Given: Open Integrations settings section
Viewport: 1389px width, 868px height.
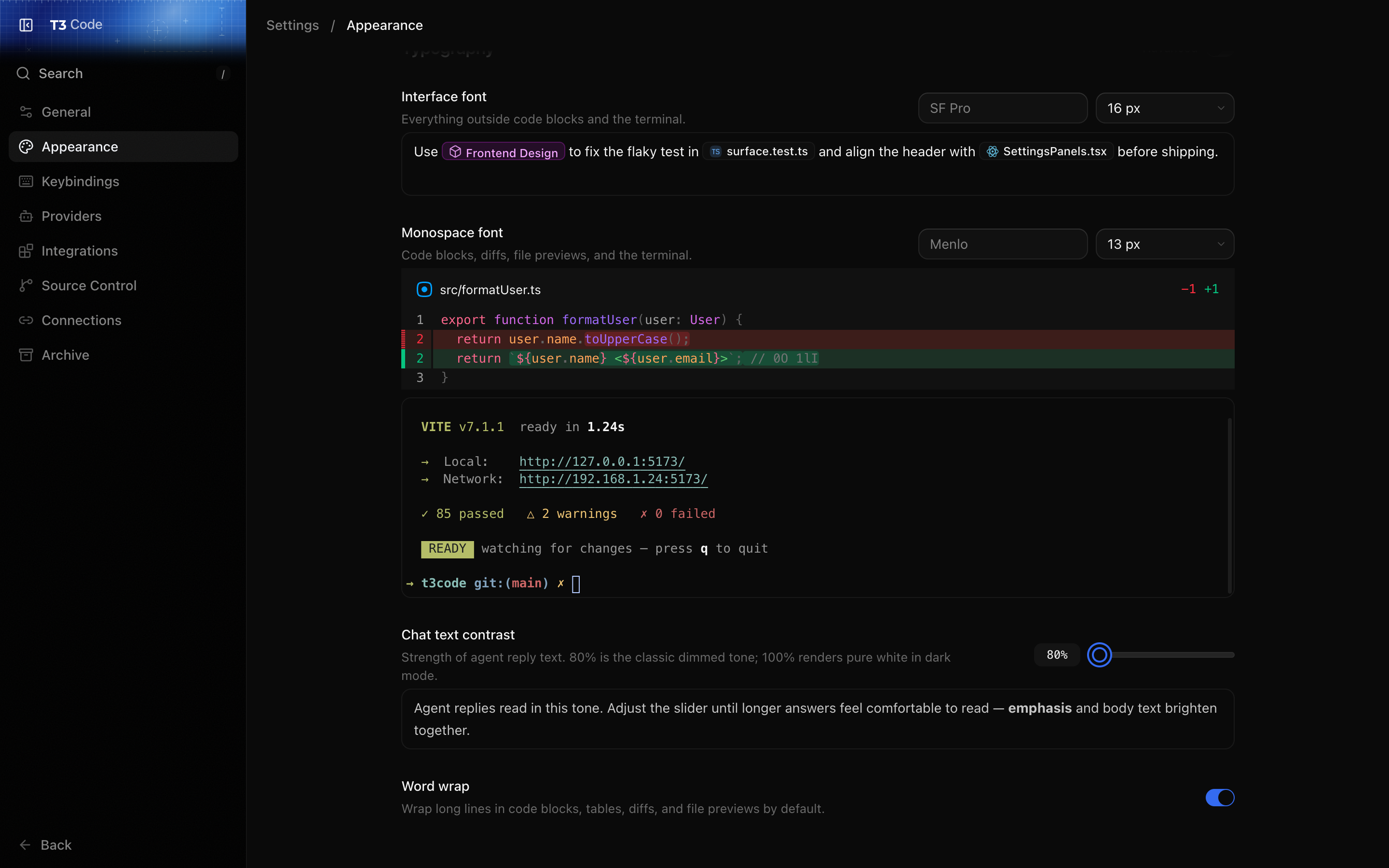Looking at the screenshot, I should coord(123,251).
